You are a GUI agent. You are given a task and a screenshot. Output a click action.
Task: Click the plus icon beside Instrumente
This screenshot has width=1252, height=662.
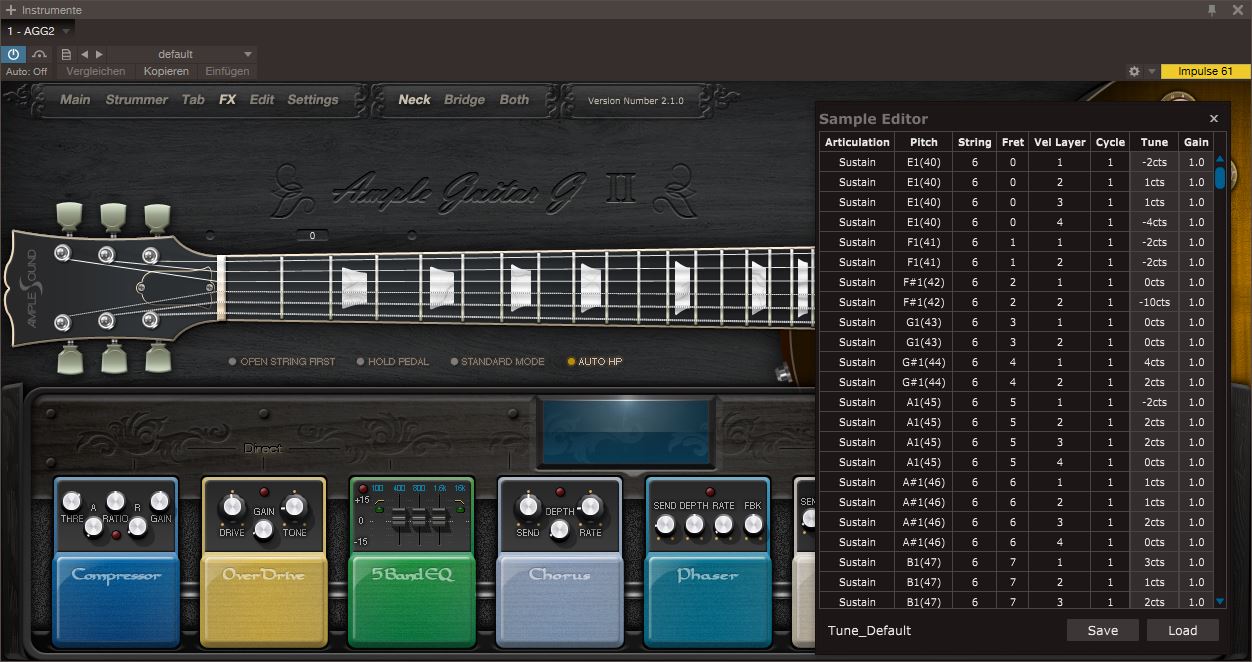point(11,10)
